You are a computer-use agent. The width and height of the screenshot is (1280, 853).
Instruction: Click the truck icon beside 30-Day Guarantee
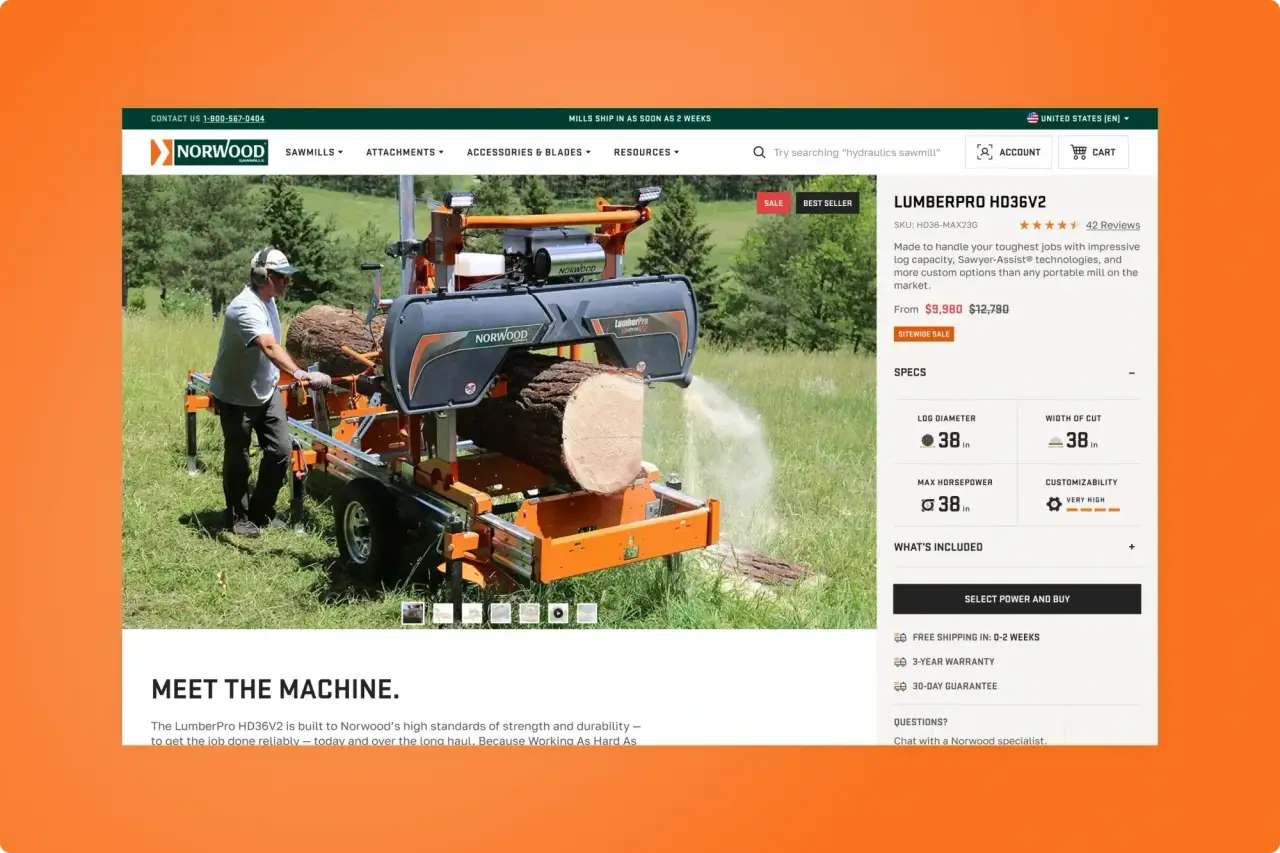(900, 686)
